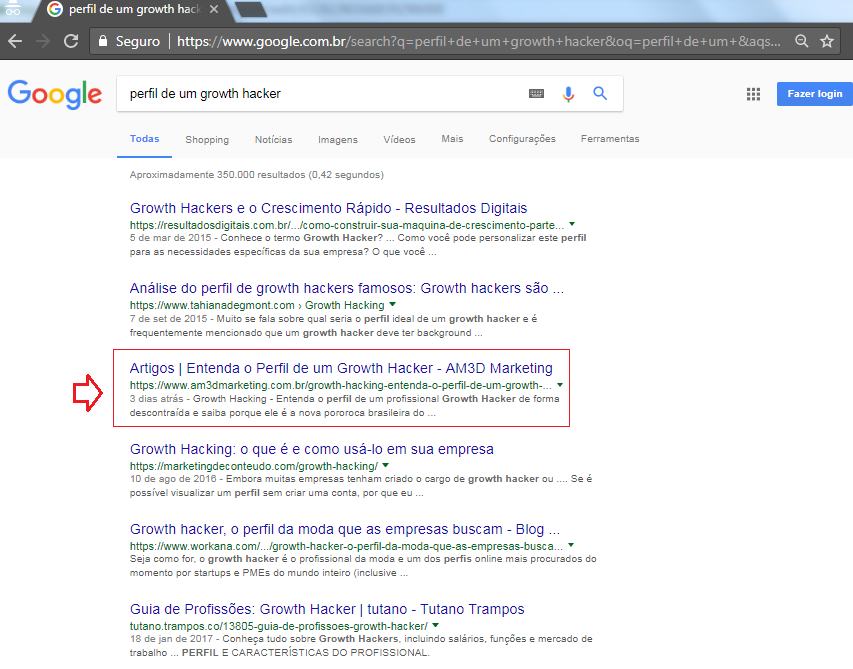Click the 'Growth Hacking' breadcrumb after tahianadegmont.com

[x=344, y=305]
